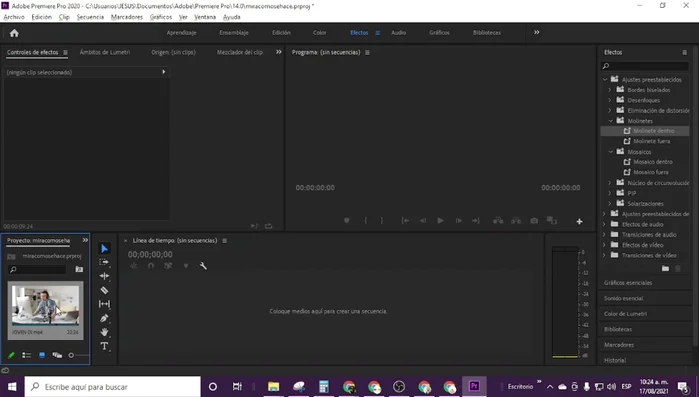Screen dimensions: 699x397
Task: Select the Track Select Forward tool
Action: tap(104, 262)
